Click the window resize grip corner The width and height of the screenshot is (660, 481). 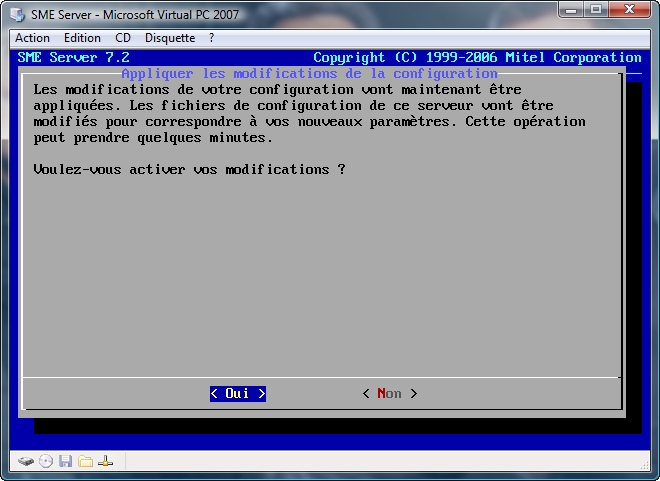[x=645, y=465]
